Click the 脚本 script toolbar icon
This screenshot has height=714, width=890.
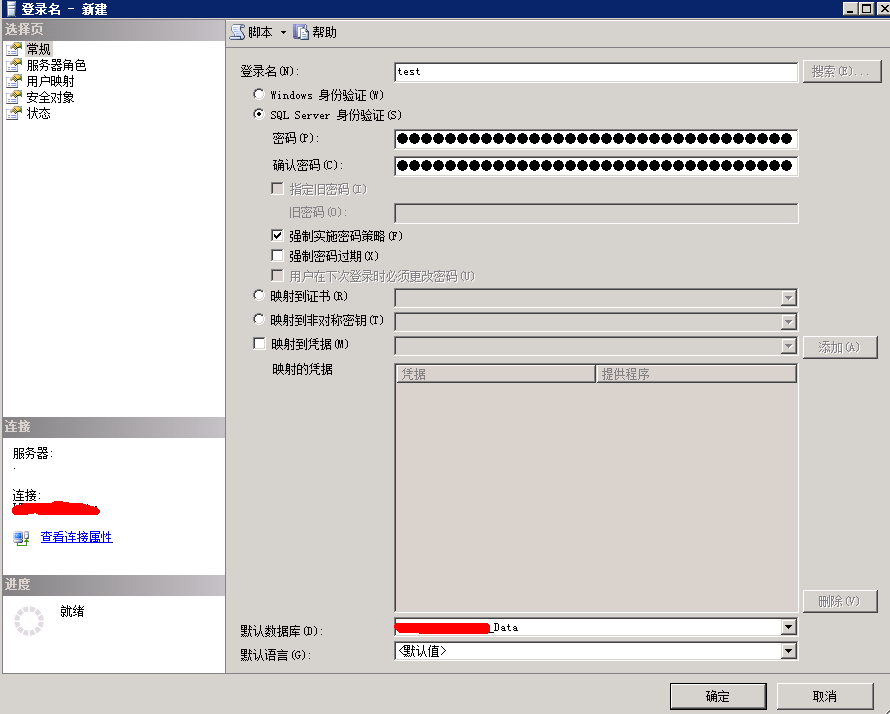(238, 32)
